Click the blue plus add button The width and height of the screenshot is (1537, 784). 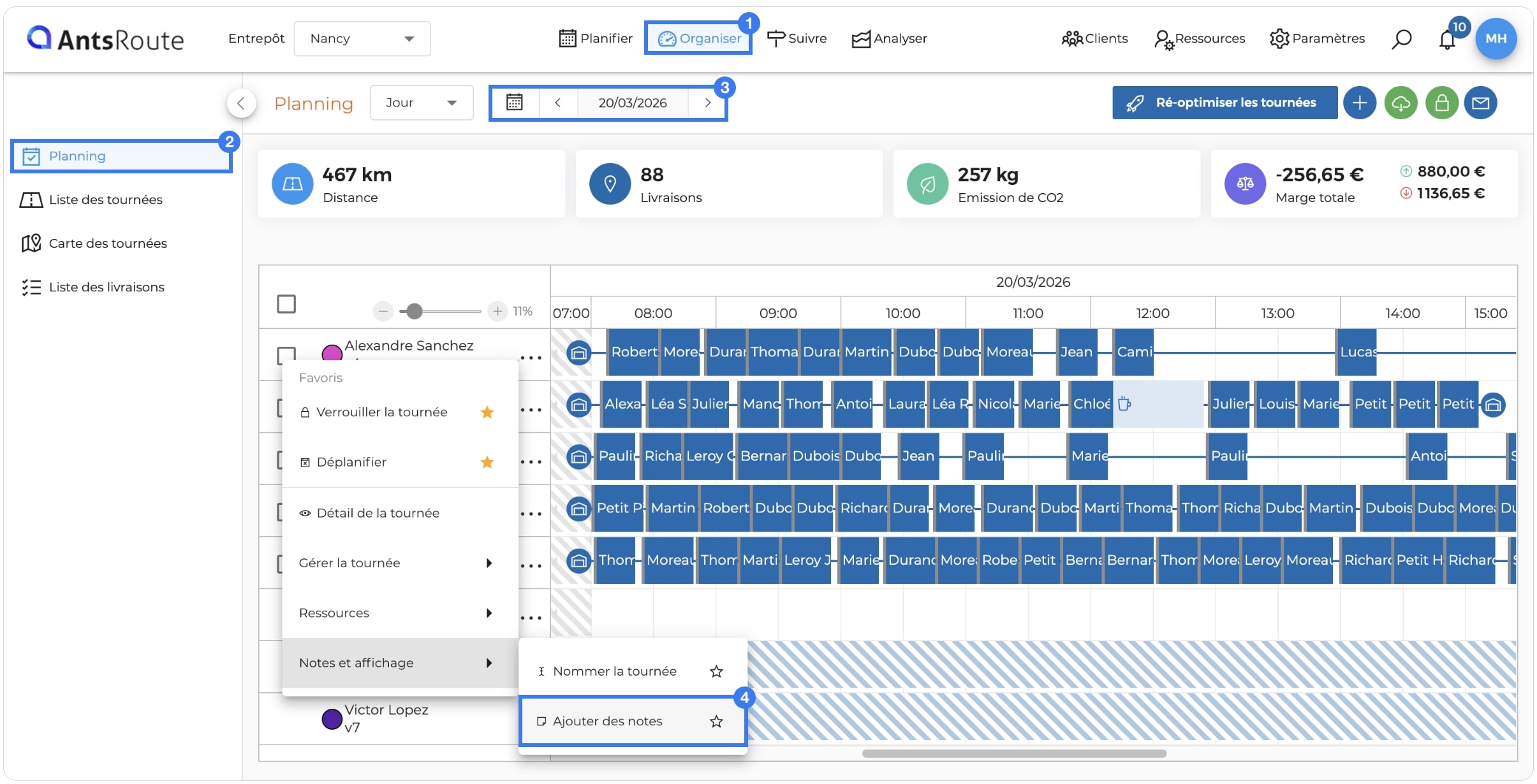[x=1359, y=103]
